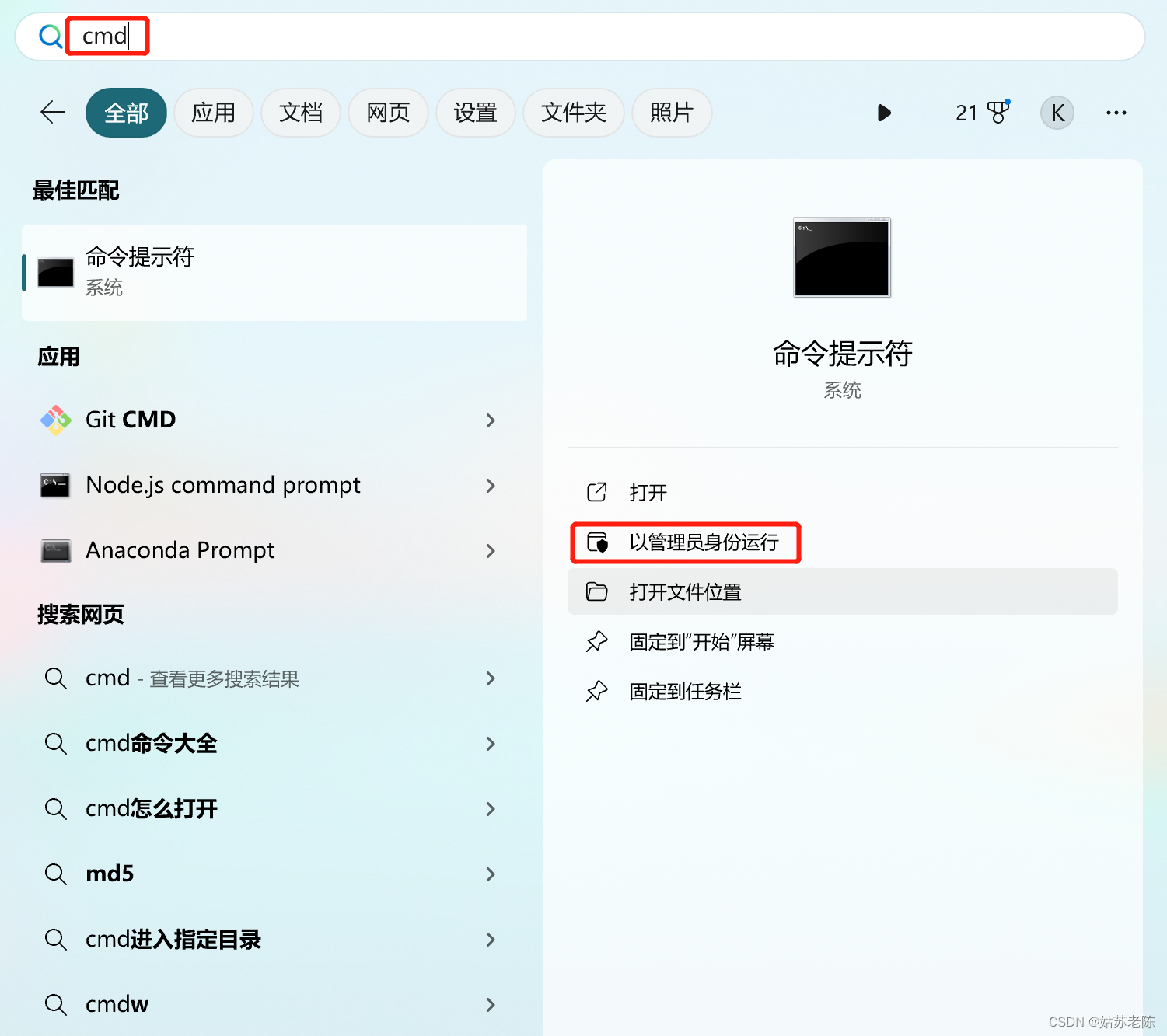This screenshot has width=1167, height=1036.
Task: Click the shield icon for admin run
Action: pyautogui.click(x=597, y=542)
